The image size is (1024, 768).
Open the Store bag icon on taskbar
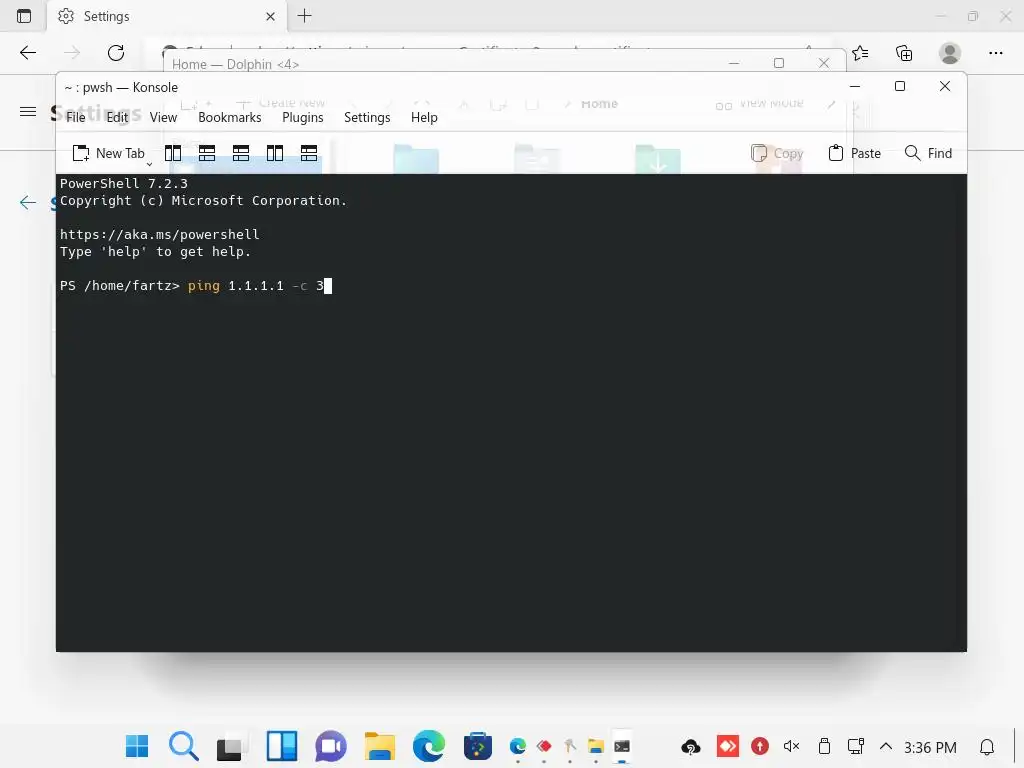pos(478,746)
